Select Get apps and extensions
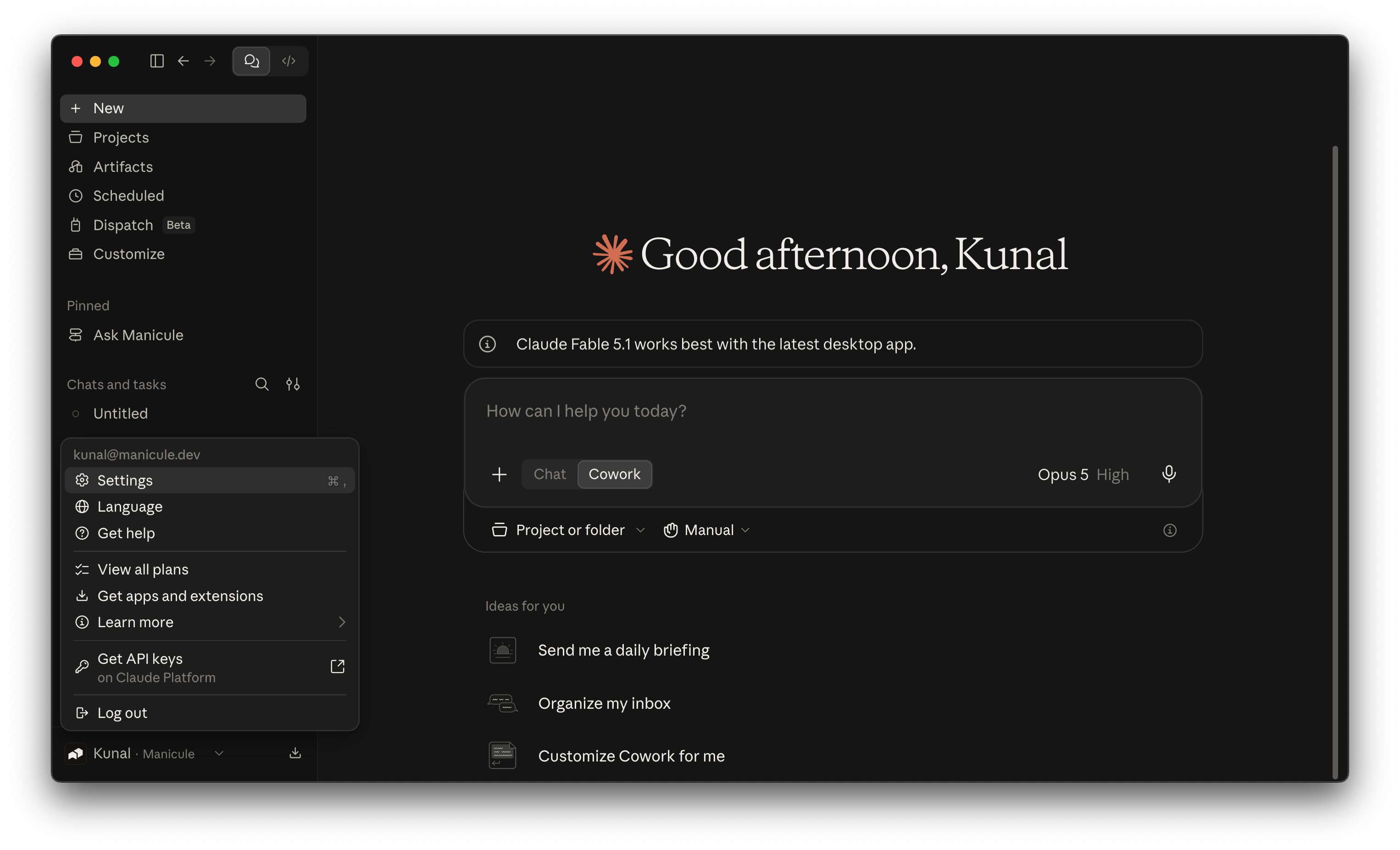Viewport: 1400px width, 850px height. (210, 596)
